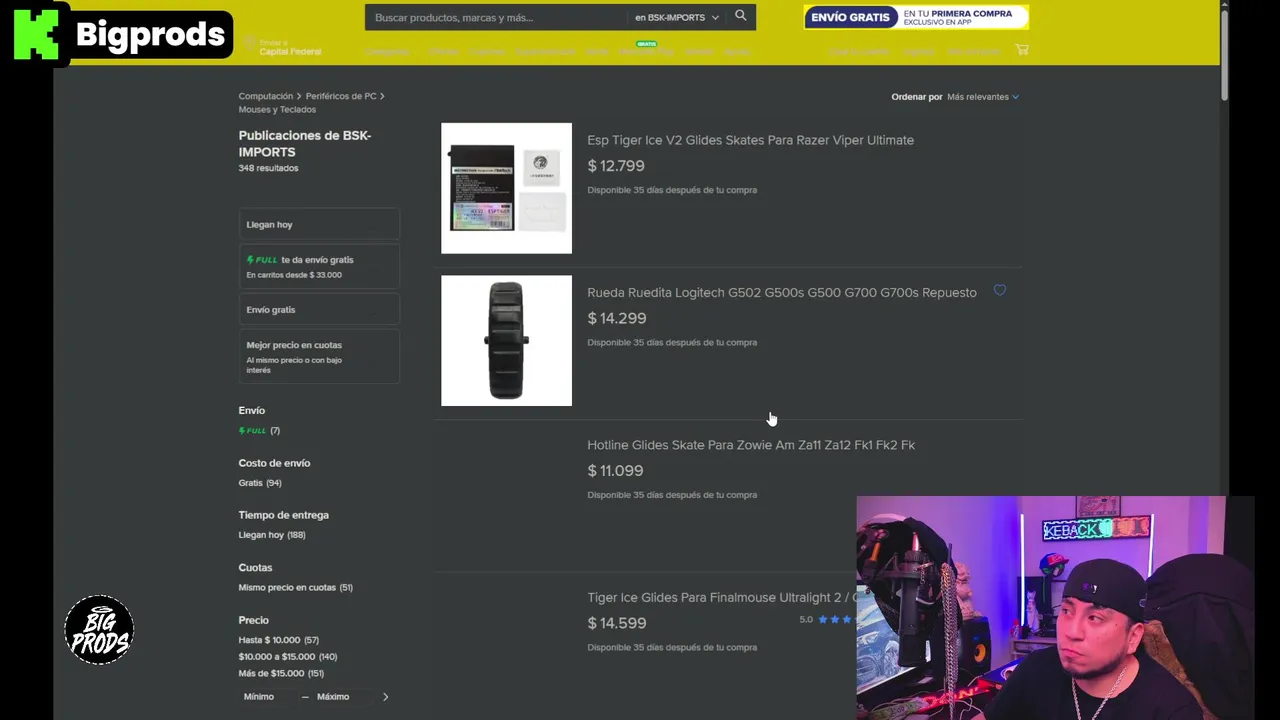
Task: Click the $ 12.799 price
Action: 616,166
